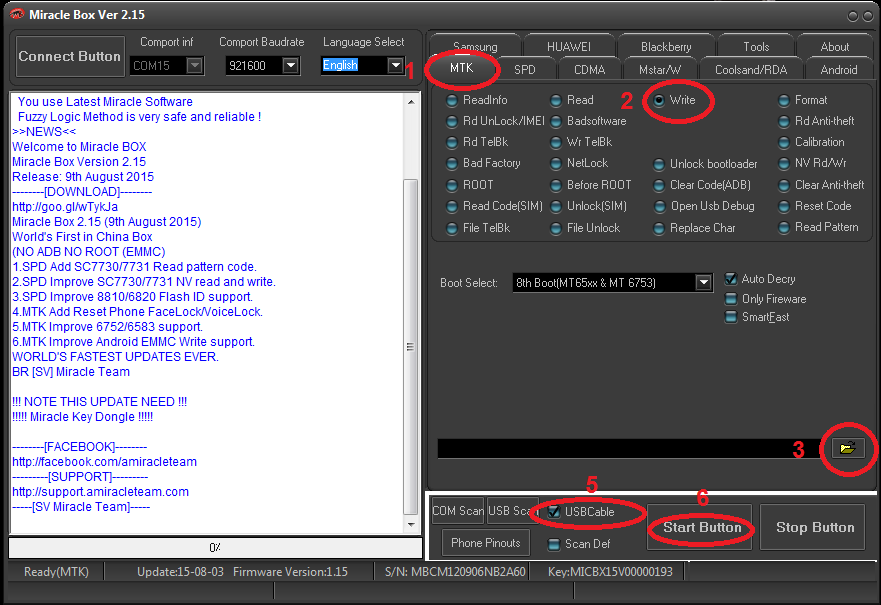Open the Android tab
The height and width of the screenshot is (605, 881).
838,70
